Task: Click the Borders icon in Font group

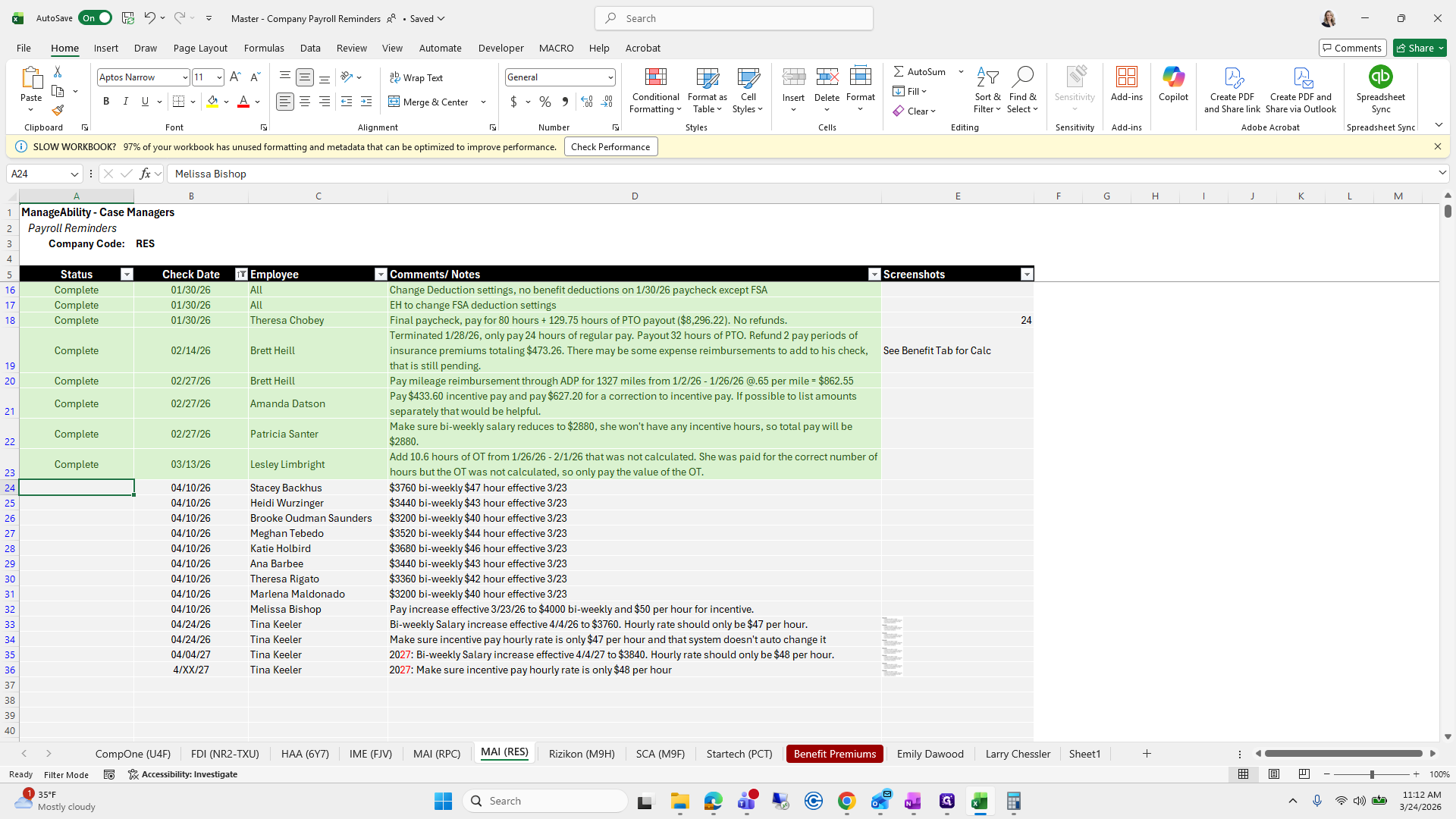Action: [179, 102]
